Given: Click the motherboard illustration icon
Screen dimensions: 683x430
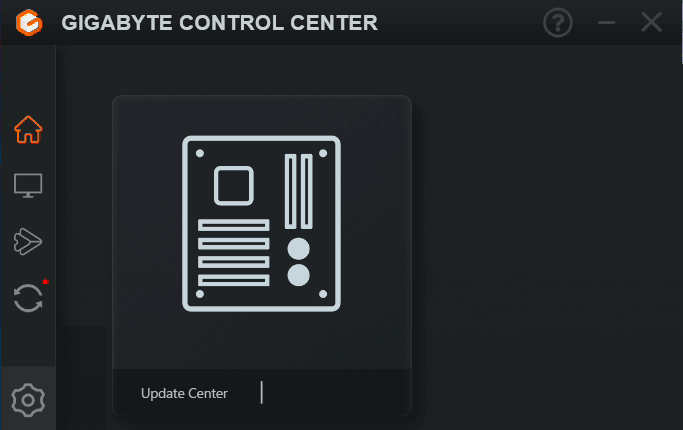Looking at the screenshot, I should [x=261, y=223].
